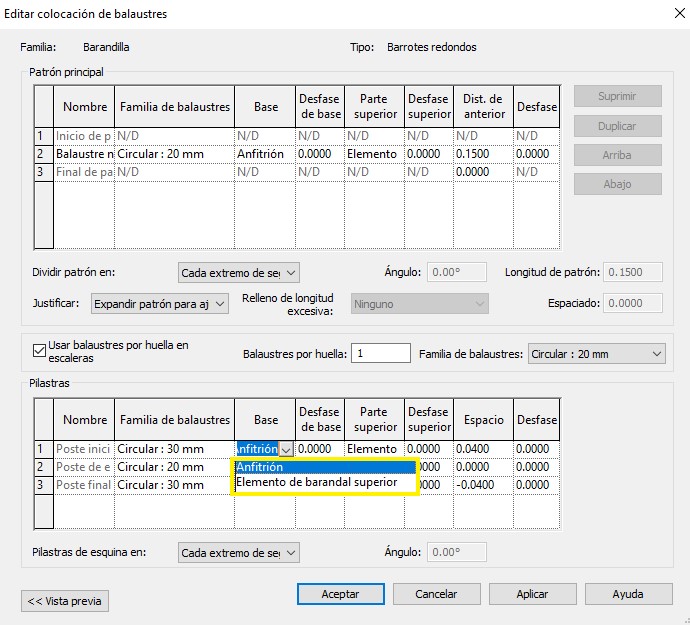This screenshot has width=690, height=625.
Task: Open the Dividir patrón en dropdown
Action: coord(238,273)
